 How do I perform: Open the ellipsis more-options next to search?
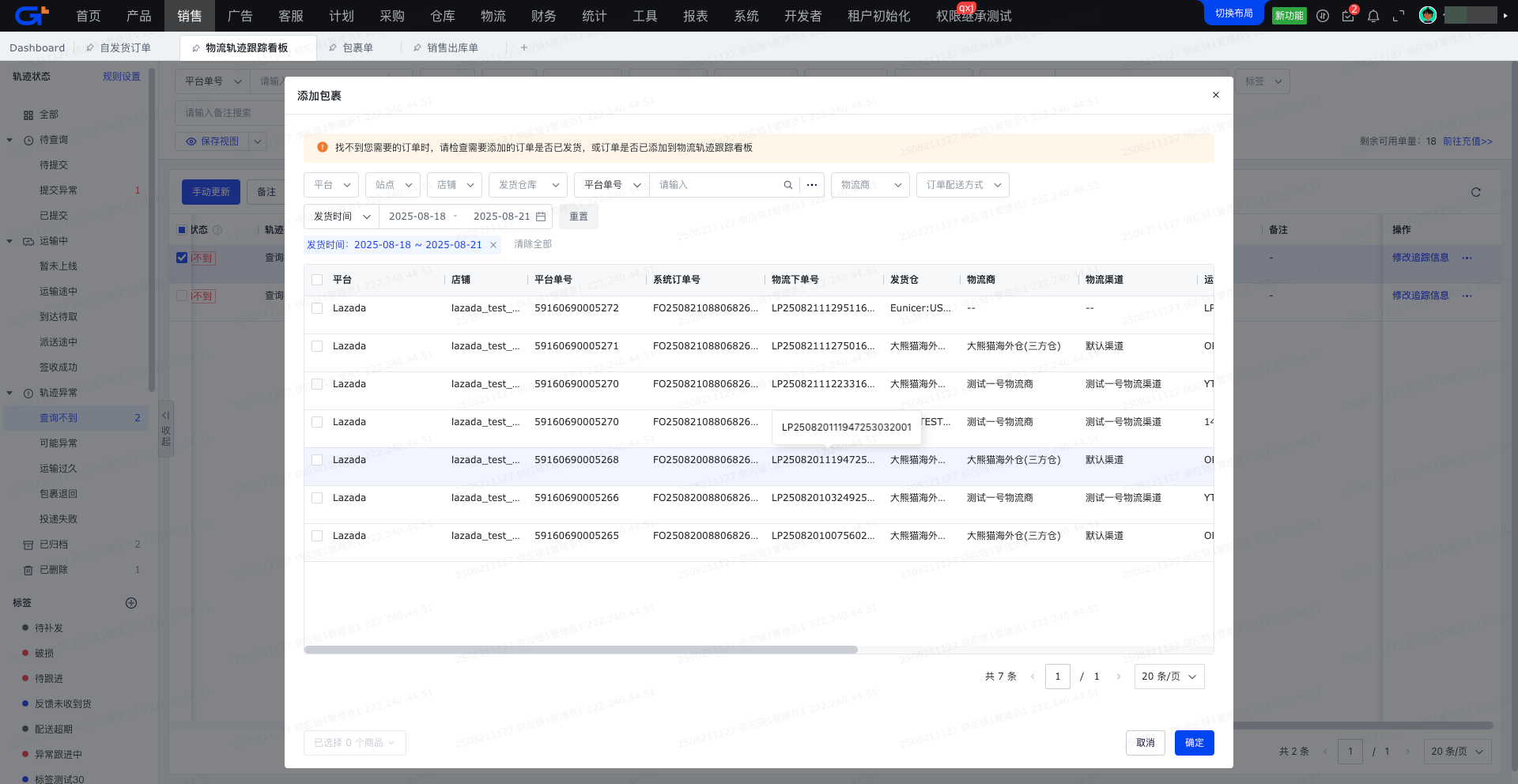(812, 185)
